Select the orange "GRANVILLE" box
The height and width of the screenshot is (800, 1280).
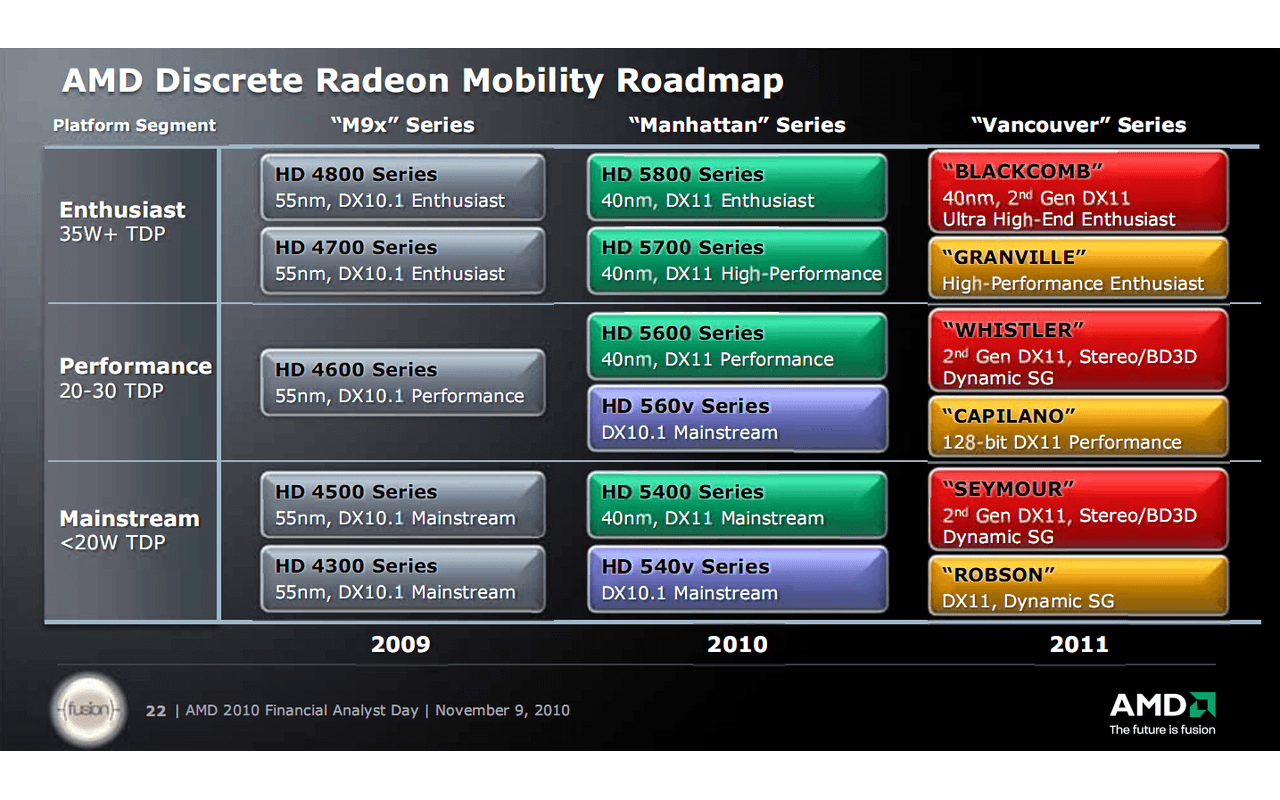click(x=1078, y=269)
